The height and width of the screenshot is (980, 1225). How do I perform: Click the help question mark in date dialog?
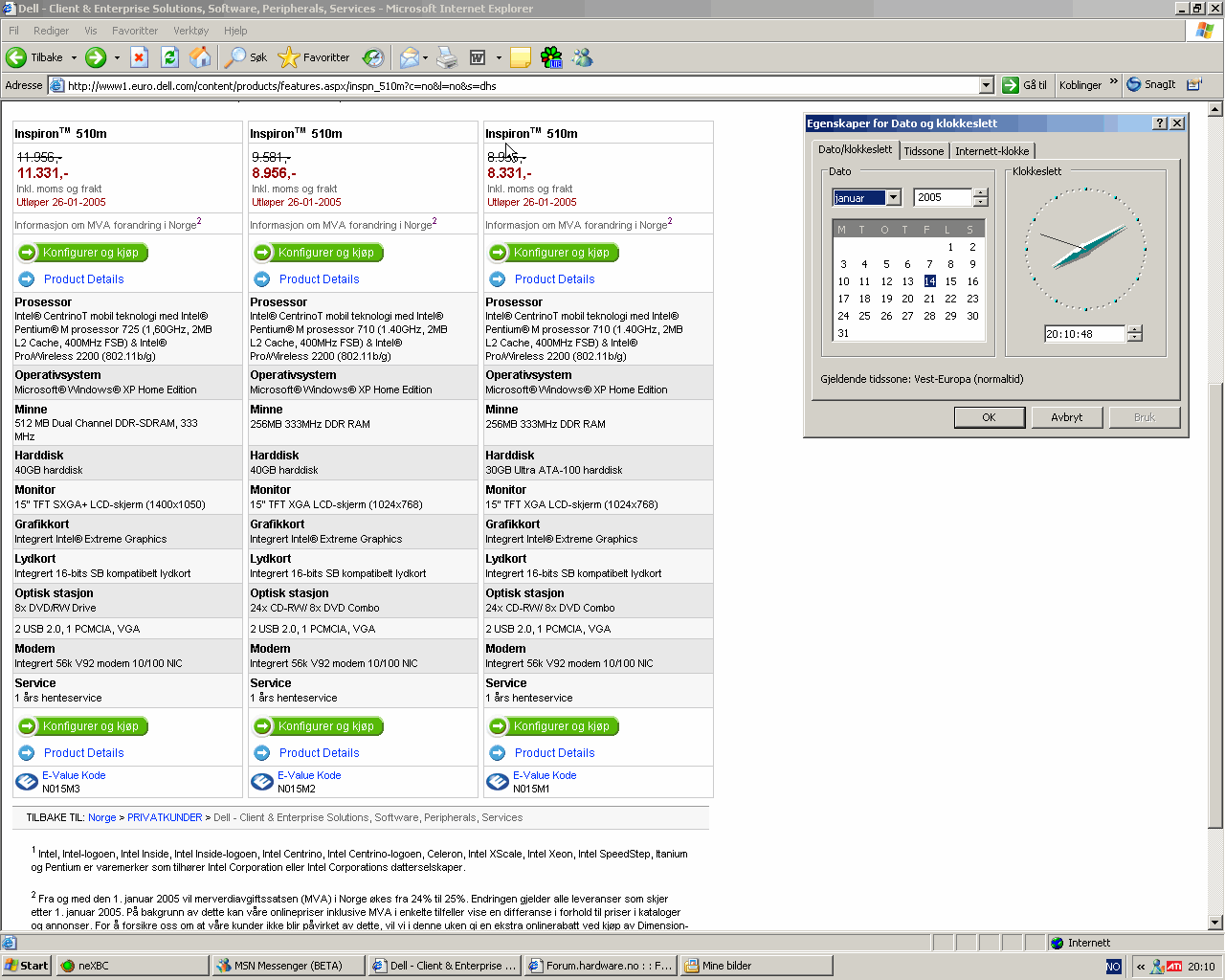[x=1160, y=123]
